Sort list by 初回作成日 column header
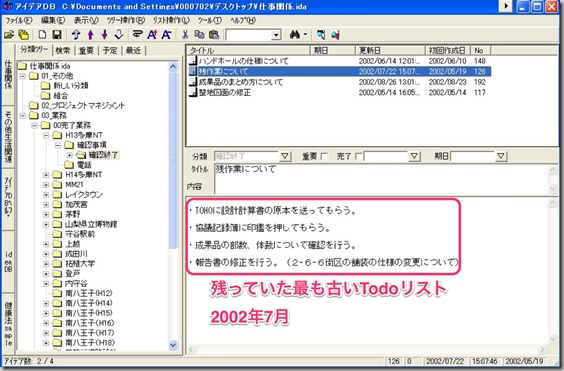Image resolution: width=564 pixels, height=371 pixels. point(447,50)
